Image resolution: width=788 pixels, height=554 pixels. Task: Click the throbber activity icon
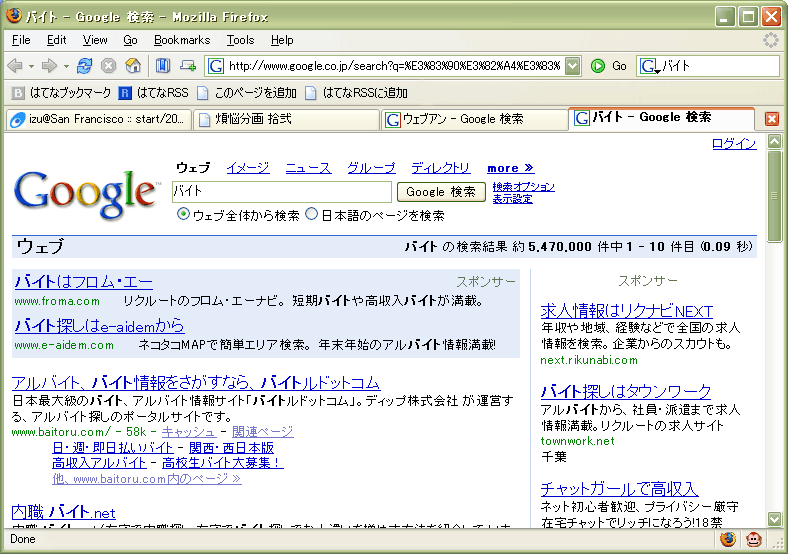[x=770, y=40]
